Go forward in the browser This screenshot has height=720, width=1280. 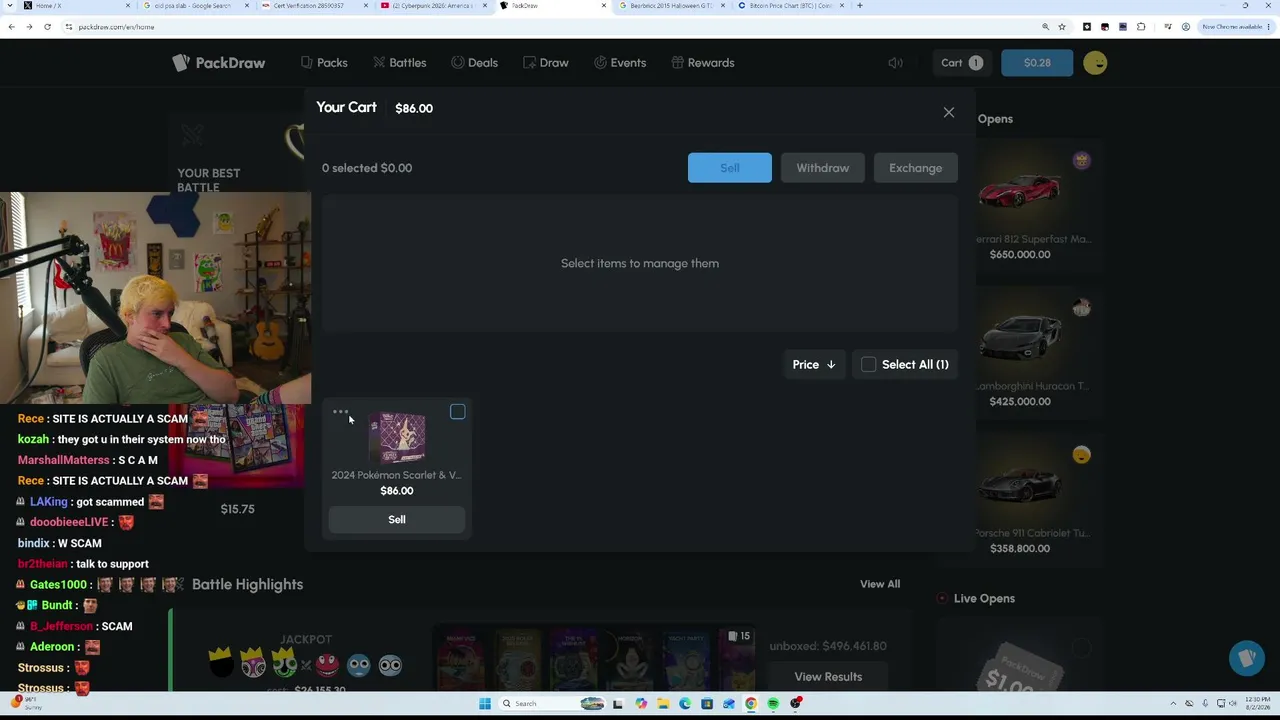tap(29, 27)
